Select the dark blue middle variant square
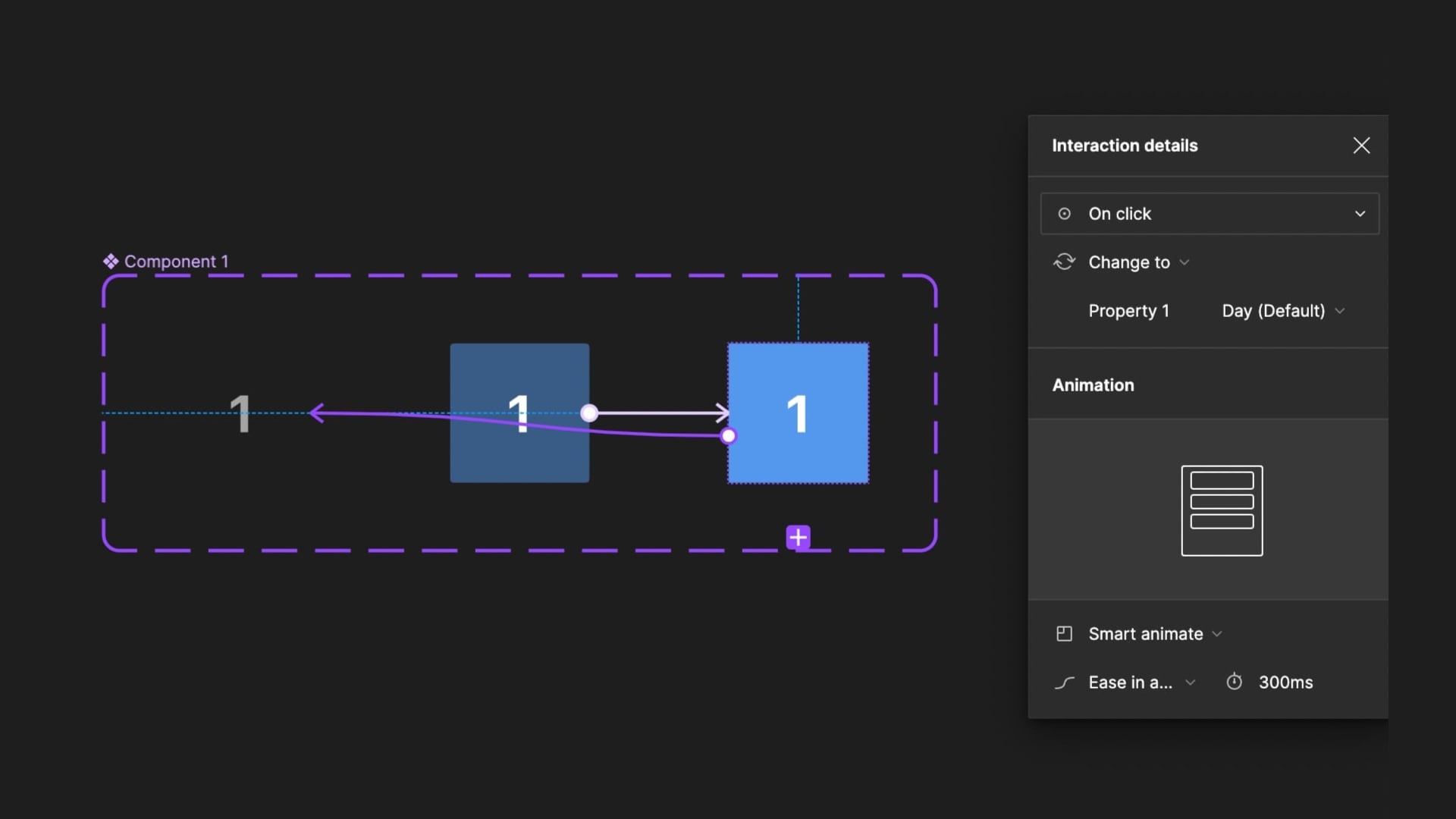Screen dimensions: 1456x819 tap(519, 413)
